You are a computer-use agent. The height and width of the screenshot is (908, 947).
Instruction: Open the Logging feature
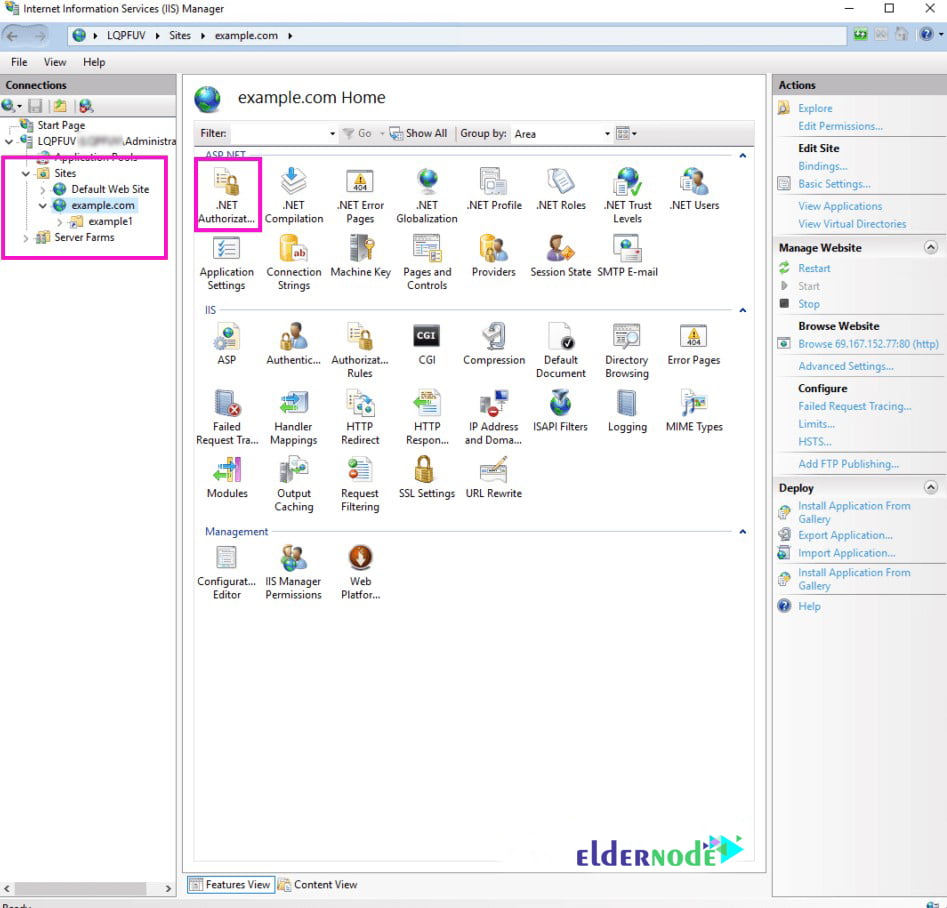pyautogui.click(x=628, y=410)
